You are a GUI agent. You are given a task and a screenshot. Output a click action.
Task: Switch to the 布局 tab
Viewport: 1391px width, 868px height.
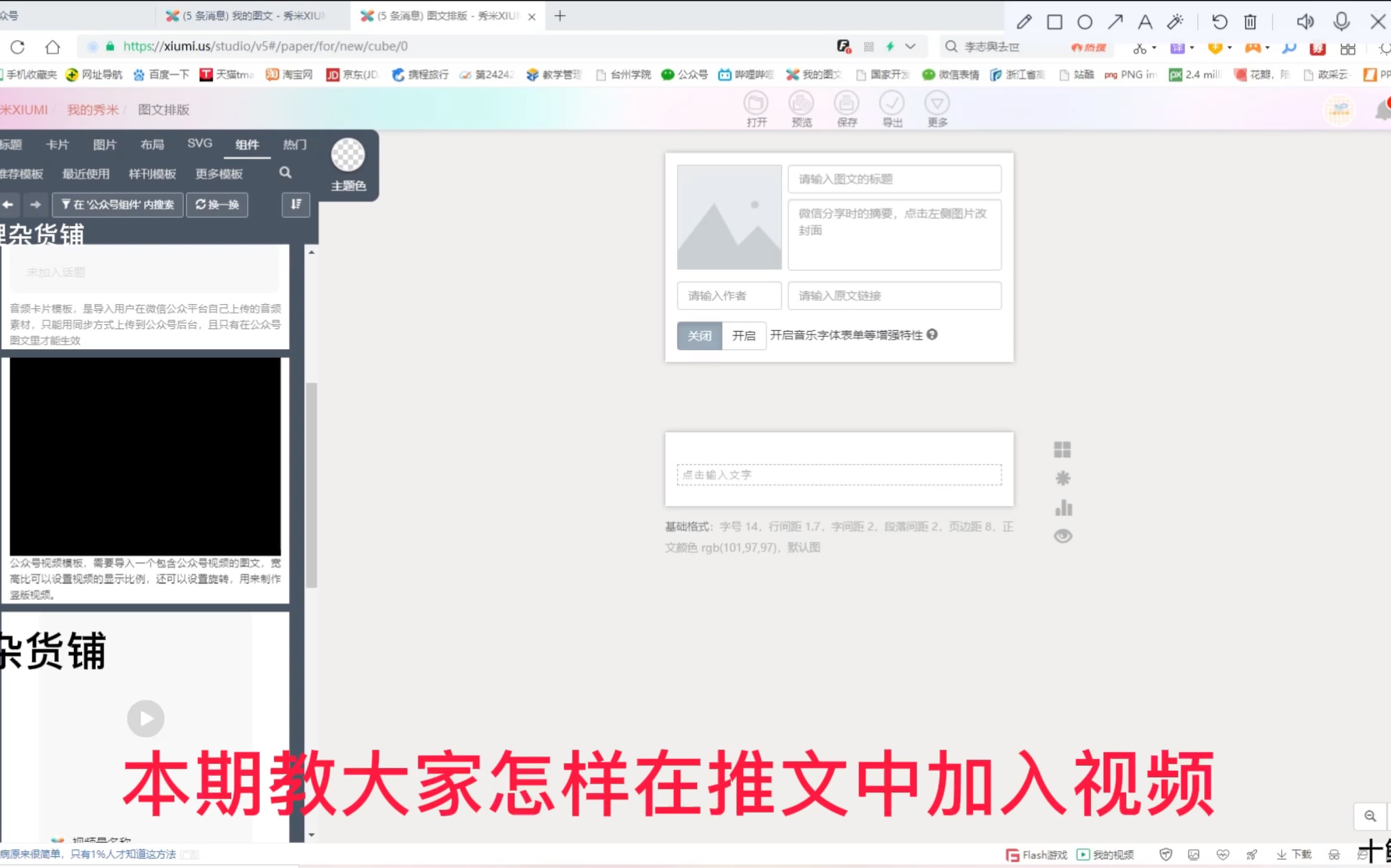[152, 144]
